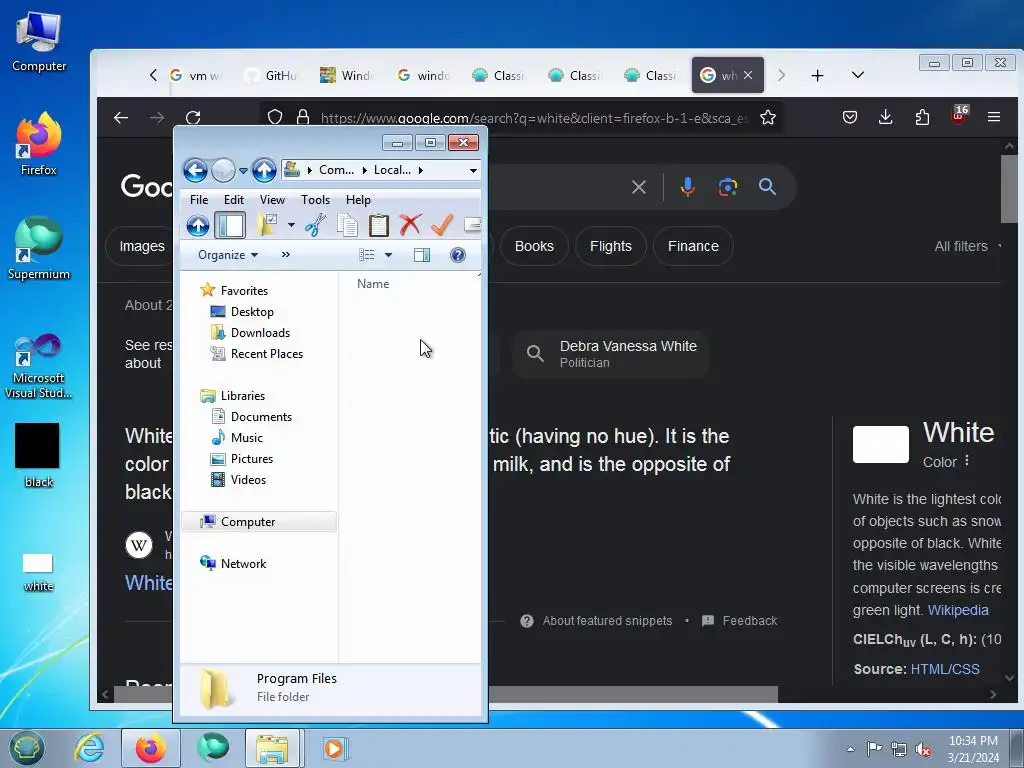Screen dimensions: 1024x768
Task: Open Firefox downloads arrow icon
Action: click(886, 118)
